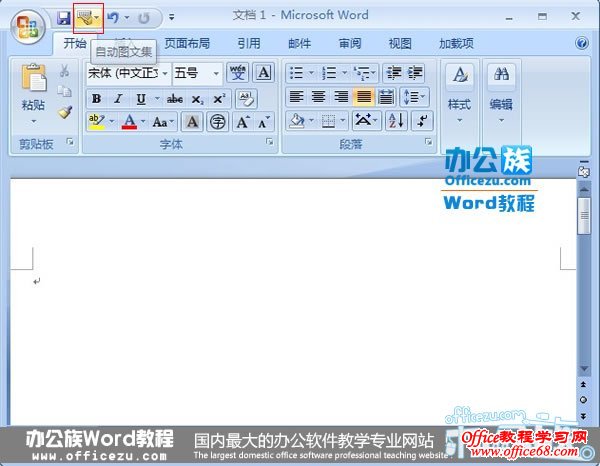Grow the font size
The image size is (600, 466).
coord(243,122)
